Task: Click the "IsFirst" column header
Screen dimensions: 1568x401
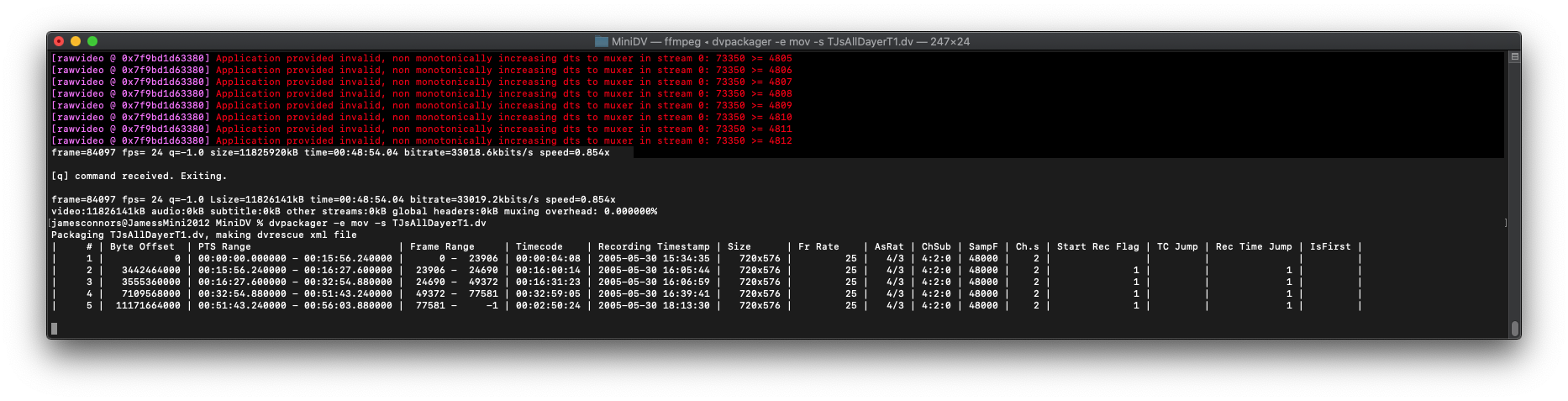Action: 1330,247
